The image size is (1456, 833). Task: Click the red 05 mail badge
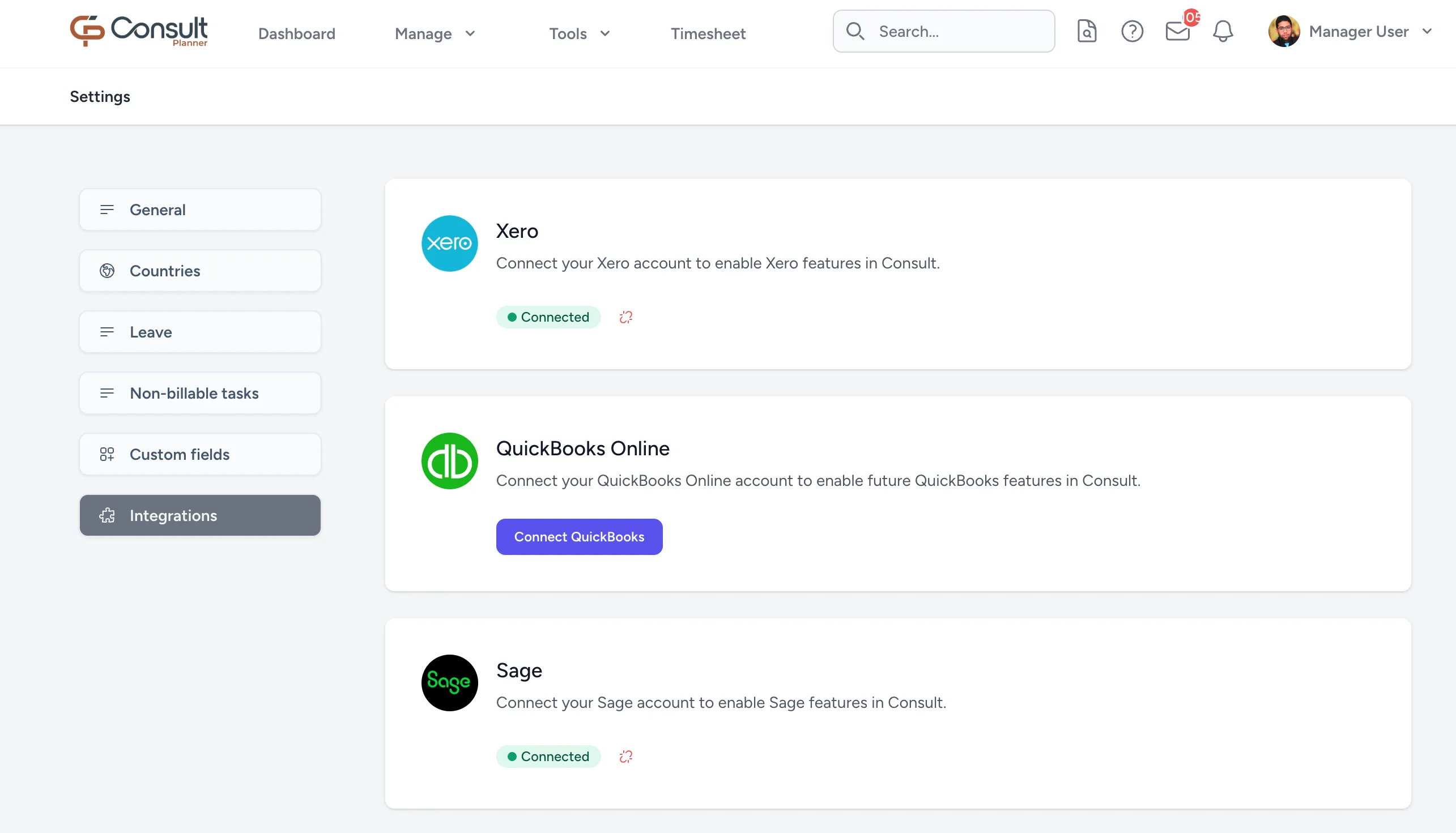pos(1192,18)
